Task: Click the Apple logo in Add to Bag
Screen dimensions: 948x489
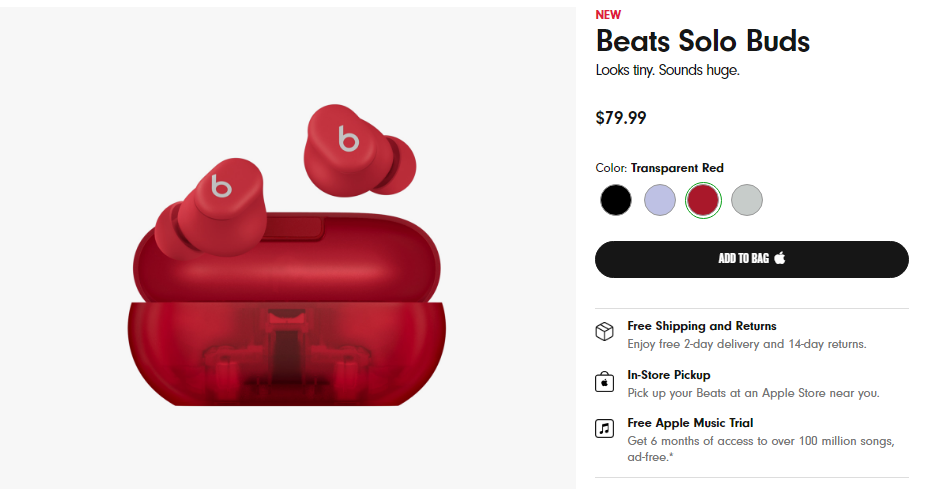Action: coord(780,258)
